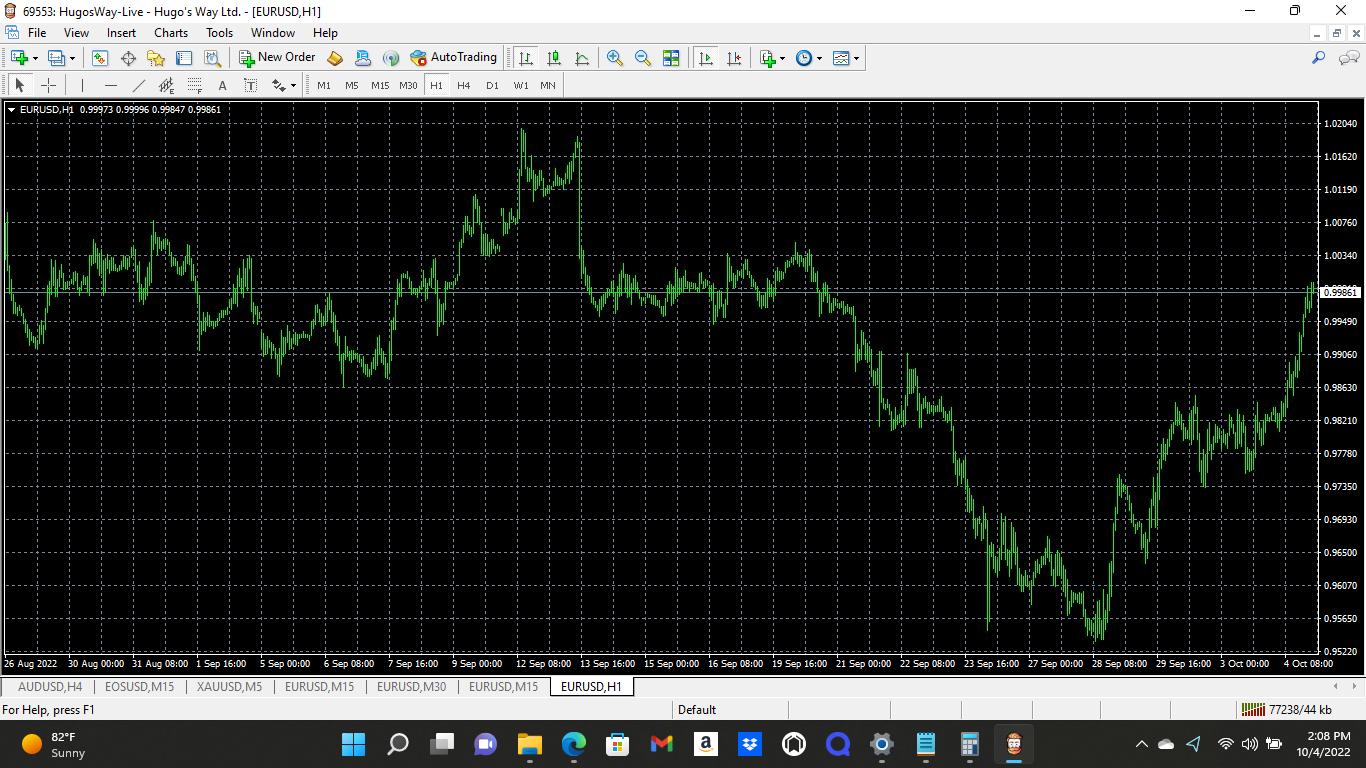The image size is (1366, 768).
Task: Open the Tools menu
Action: [x=219, y=32]
